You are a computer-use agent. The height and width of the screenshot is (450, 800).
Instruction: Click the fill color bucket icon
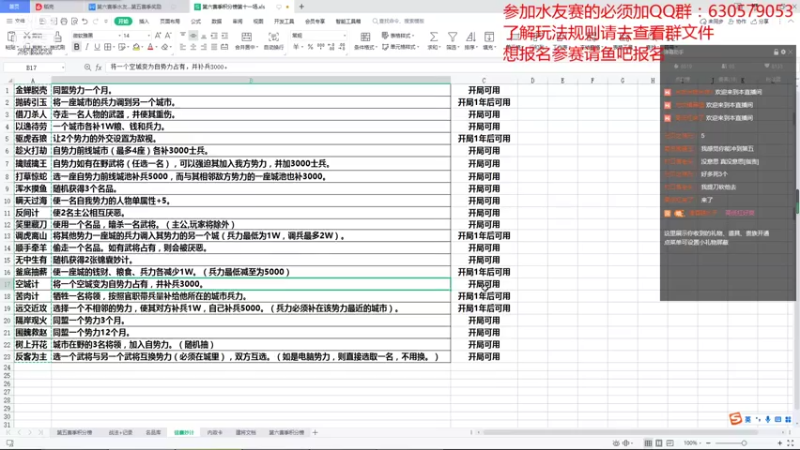click(x=136, y=47)
